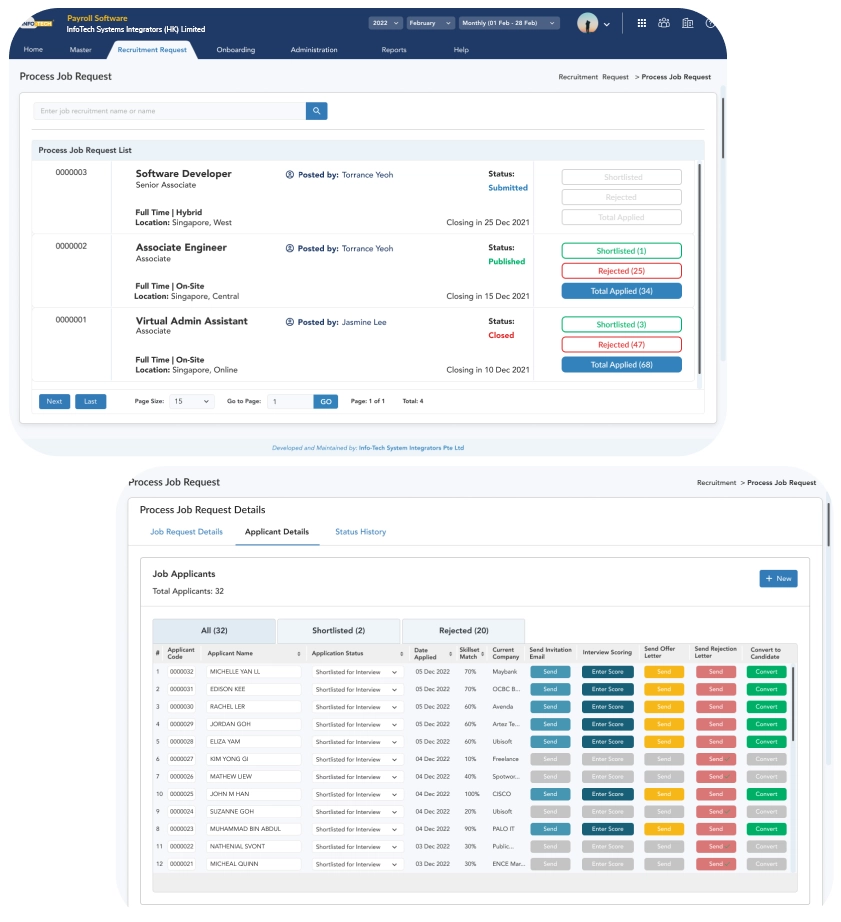The image size is (841, 922).
Task: Click the company building icon in header
Action: [x=687, y=23]
